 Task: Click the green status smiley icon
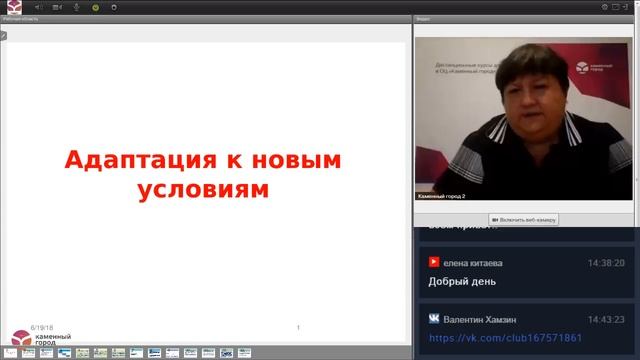click(x=96, y=7)
